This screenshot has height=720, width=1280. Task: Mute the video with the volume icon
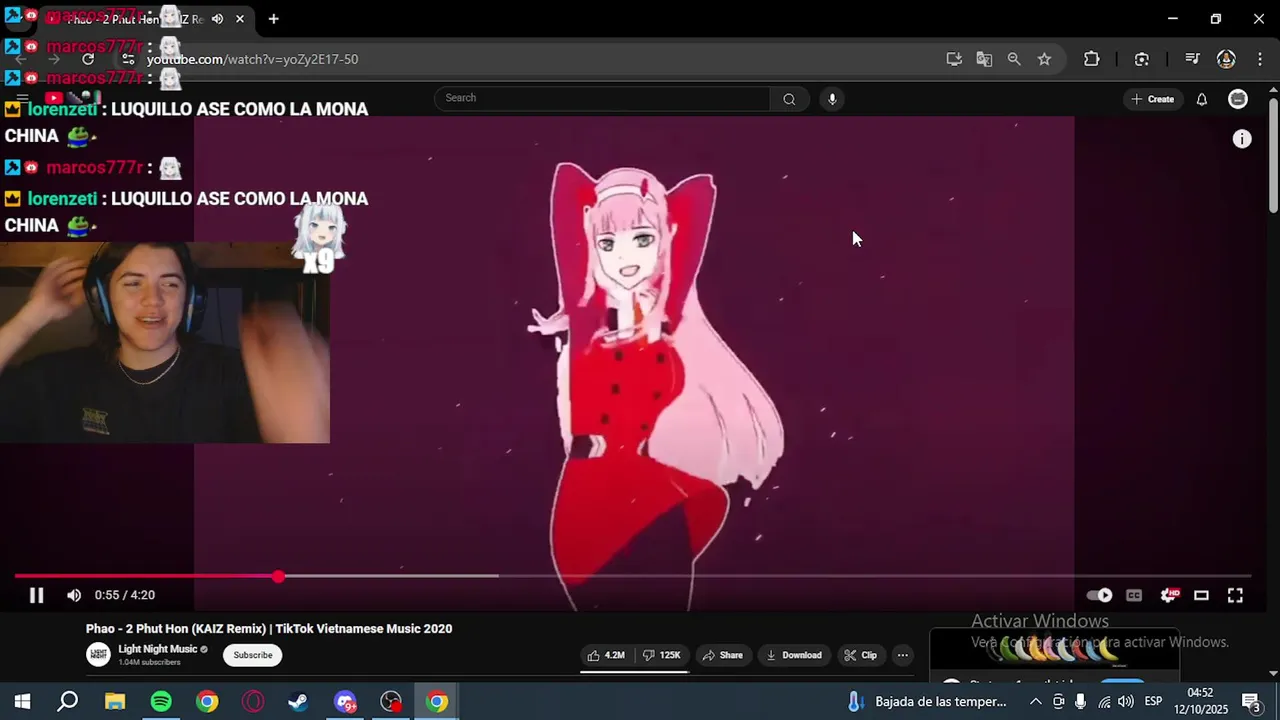73,595
